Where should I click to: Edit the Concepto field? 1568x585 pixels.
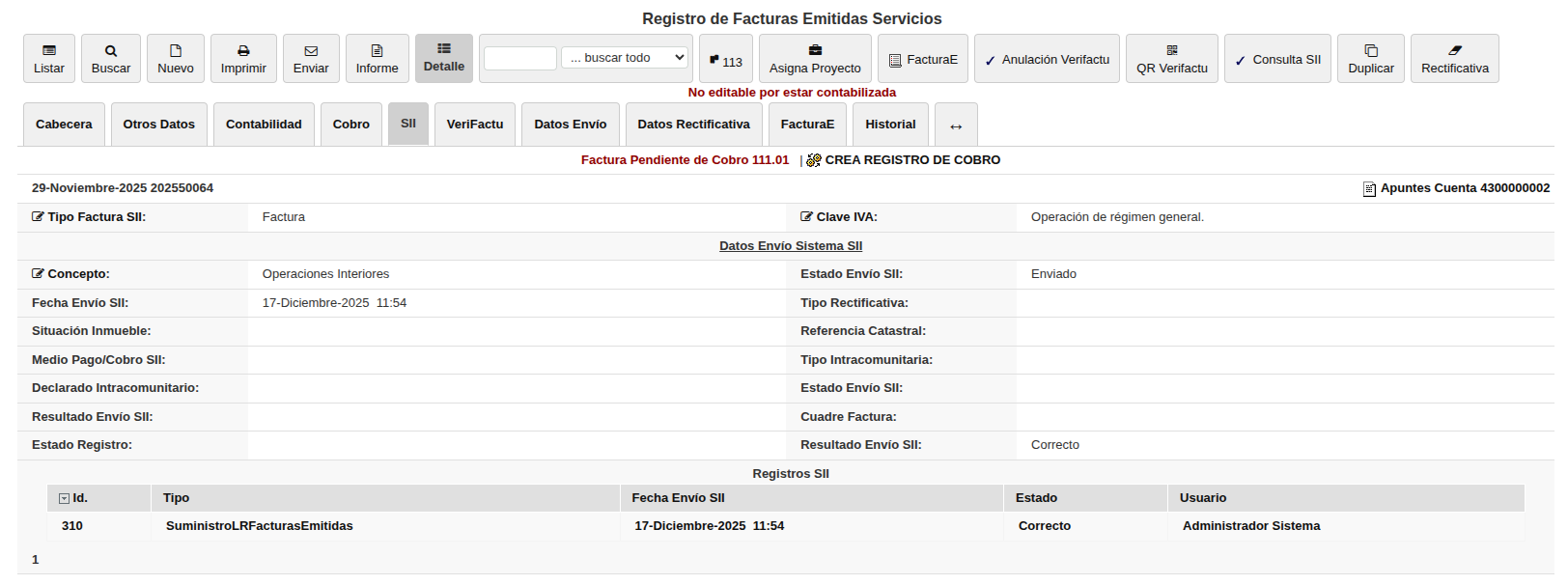click(x=38, y=274)
